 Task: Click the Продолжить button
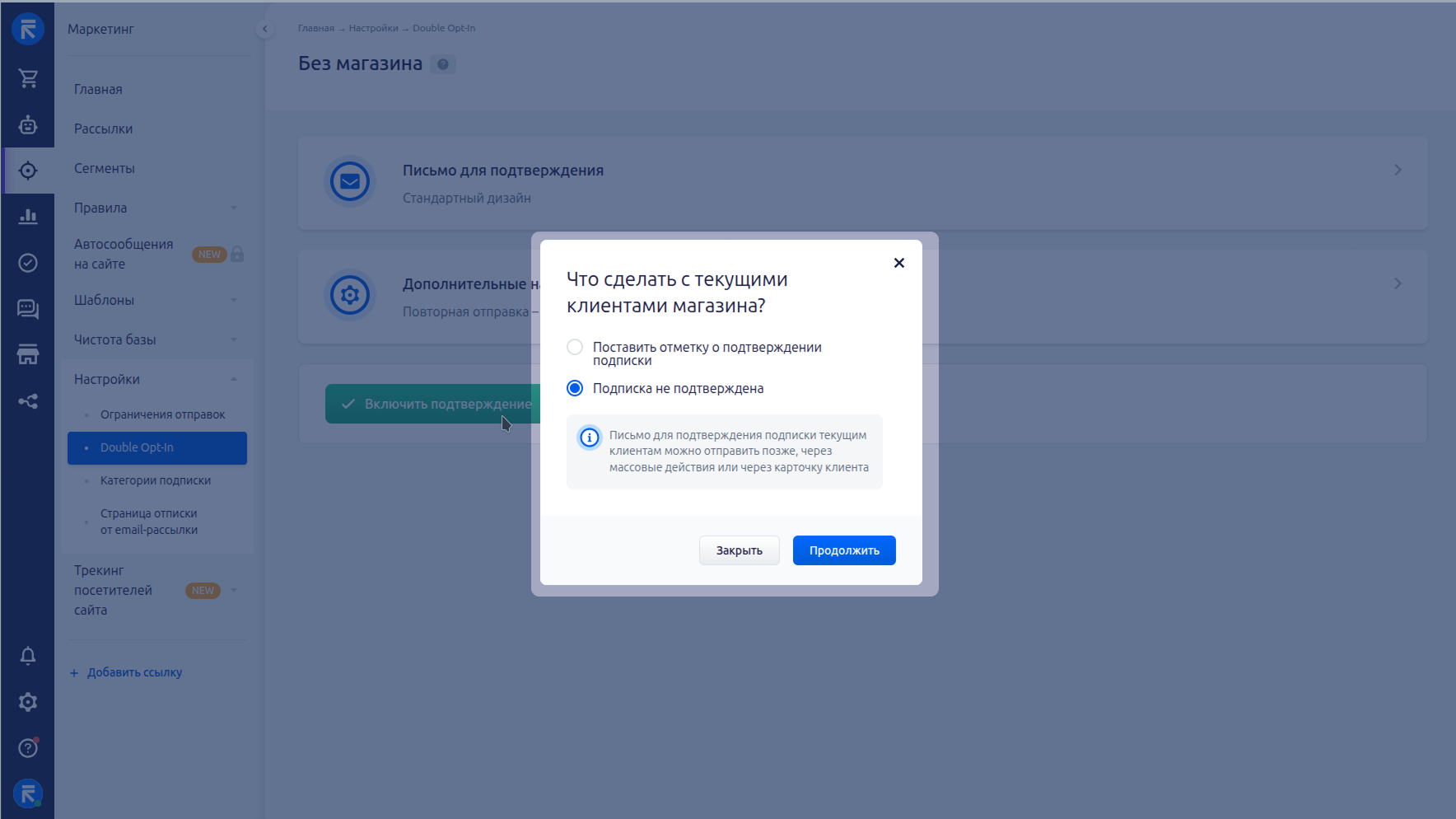coord(844,550)
